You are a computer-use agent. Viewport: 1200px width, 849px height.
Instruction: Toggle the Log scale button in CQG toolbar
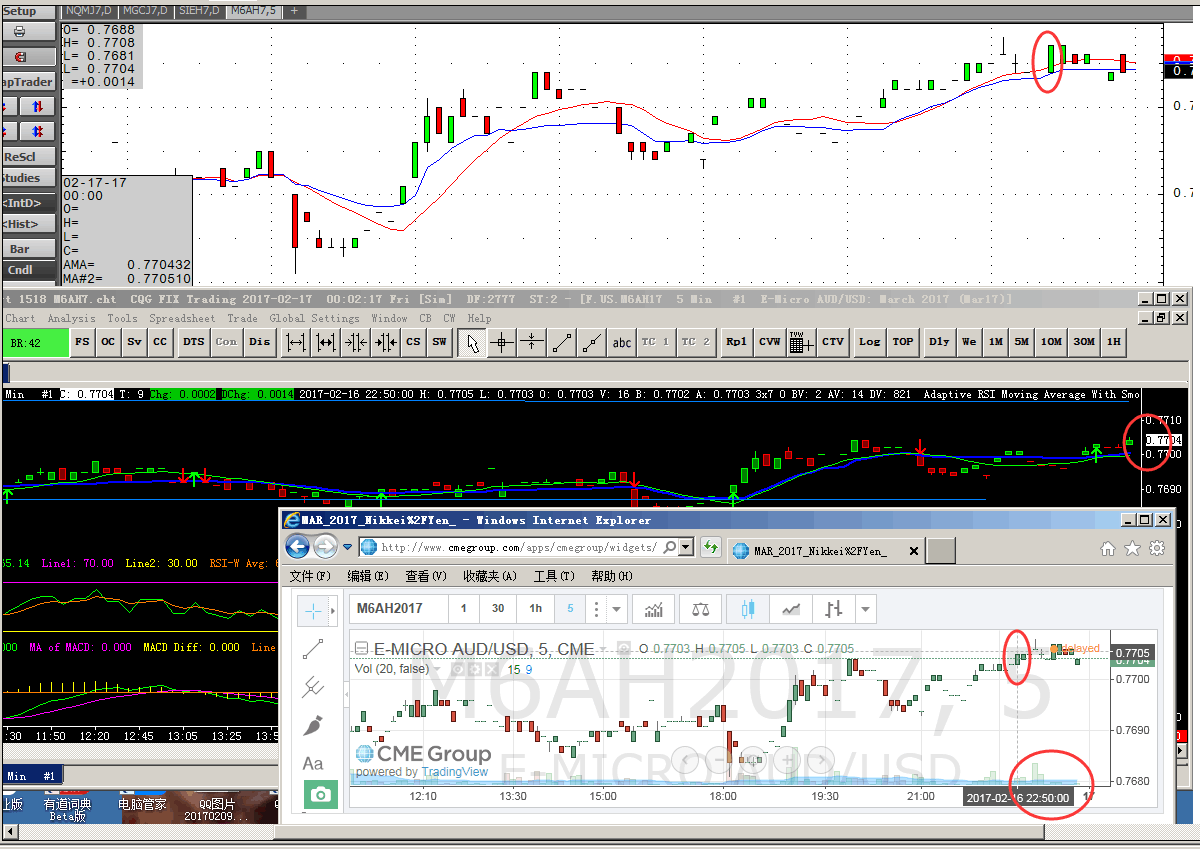(x=870, y=342)
